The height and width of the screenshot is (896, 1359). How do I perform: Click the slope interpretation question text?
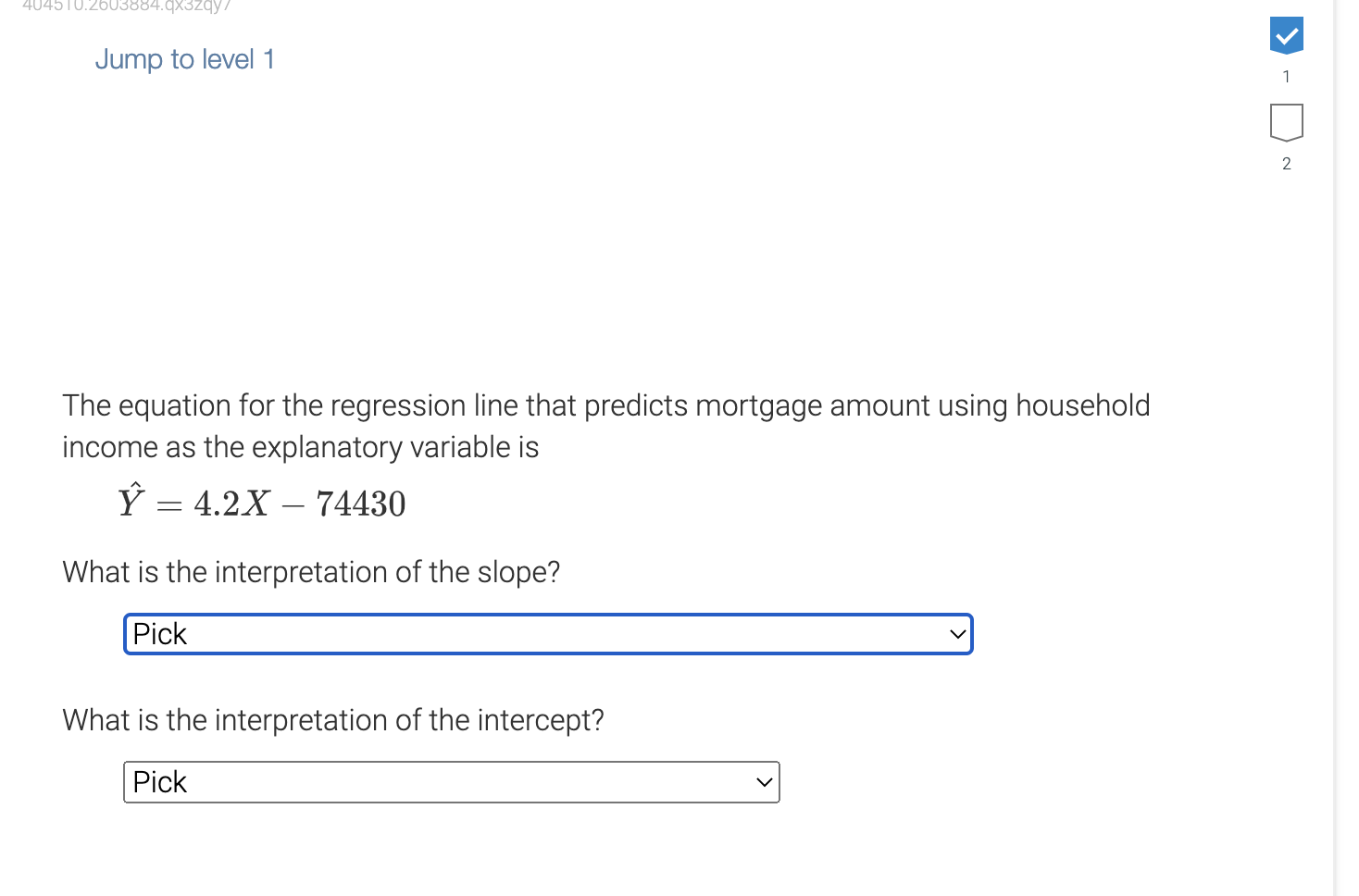pyautogui.click(x=311, y=572)
